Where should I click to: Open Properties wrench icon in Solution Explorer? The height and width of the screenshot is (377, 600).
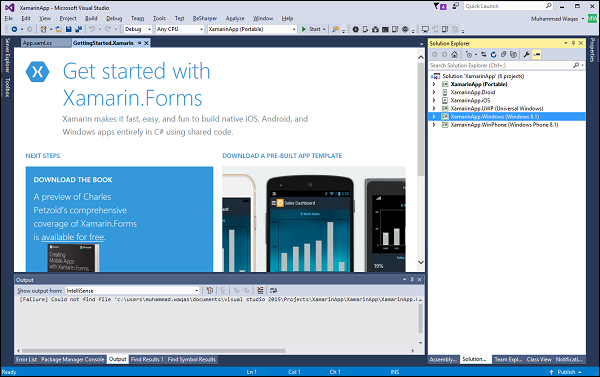click(x=527, y=55)
